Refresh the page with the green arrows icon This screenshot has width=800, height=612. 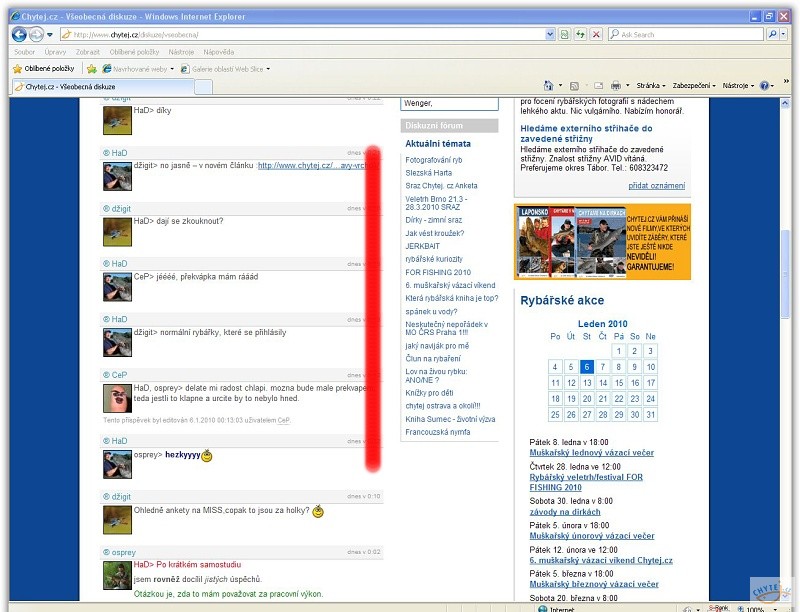pos(580,35)
